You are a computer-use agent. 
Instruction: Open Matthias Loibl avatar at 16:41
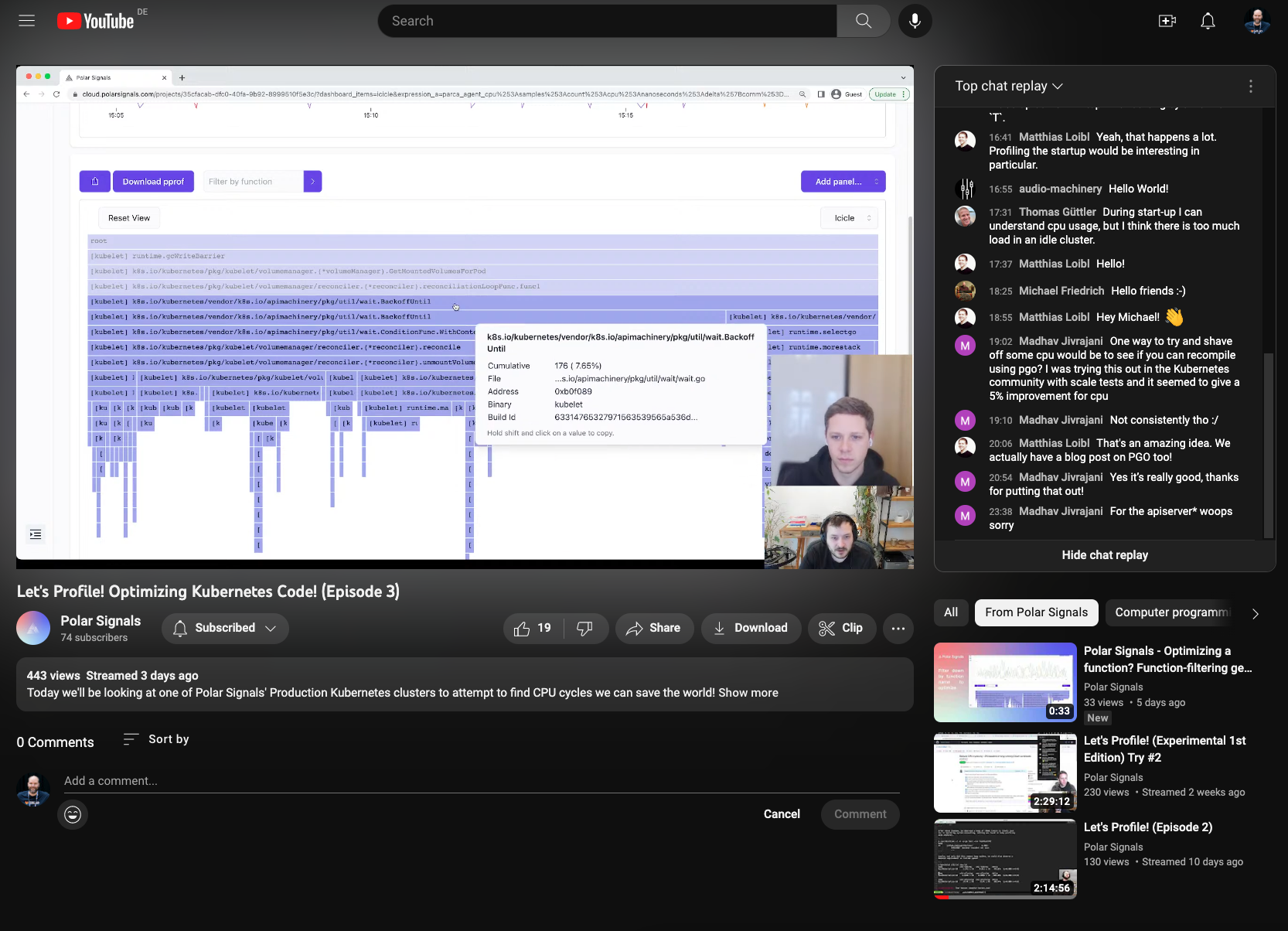click(965, 140)
